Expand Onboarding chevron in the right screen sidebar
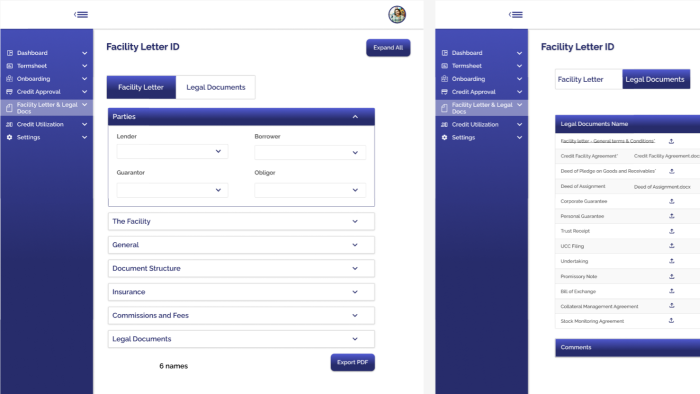Viewport: 700px width, 394px height. 519,79
